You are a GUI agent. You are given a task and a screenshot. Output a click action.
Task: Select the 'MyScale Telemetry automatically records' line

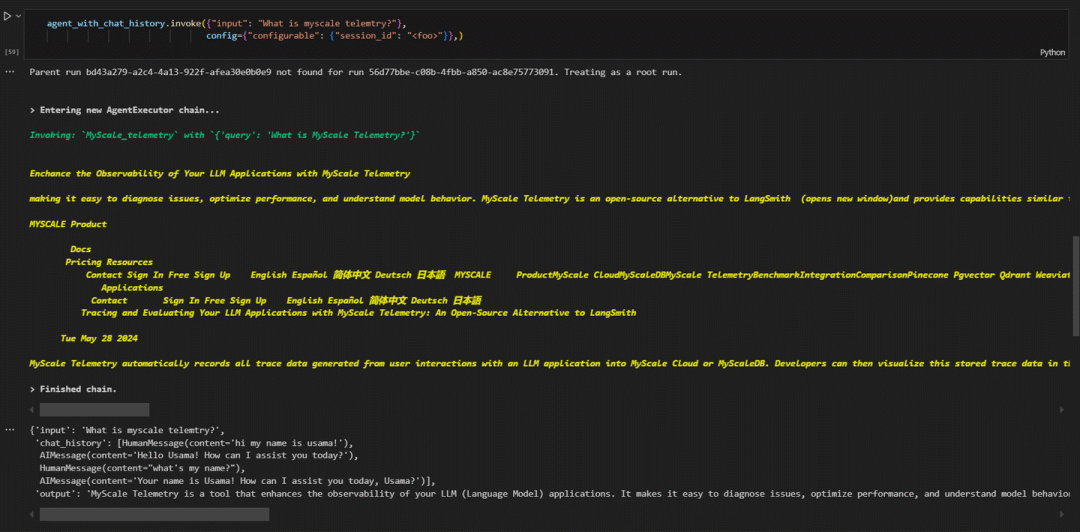point(550,363)
